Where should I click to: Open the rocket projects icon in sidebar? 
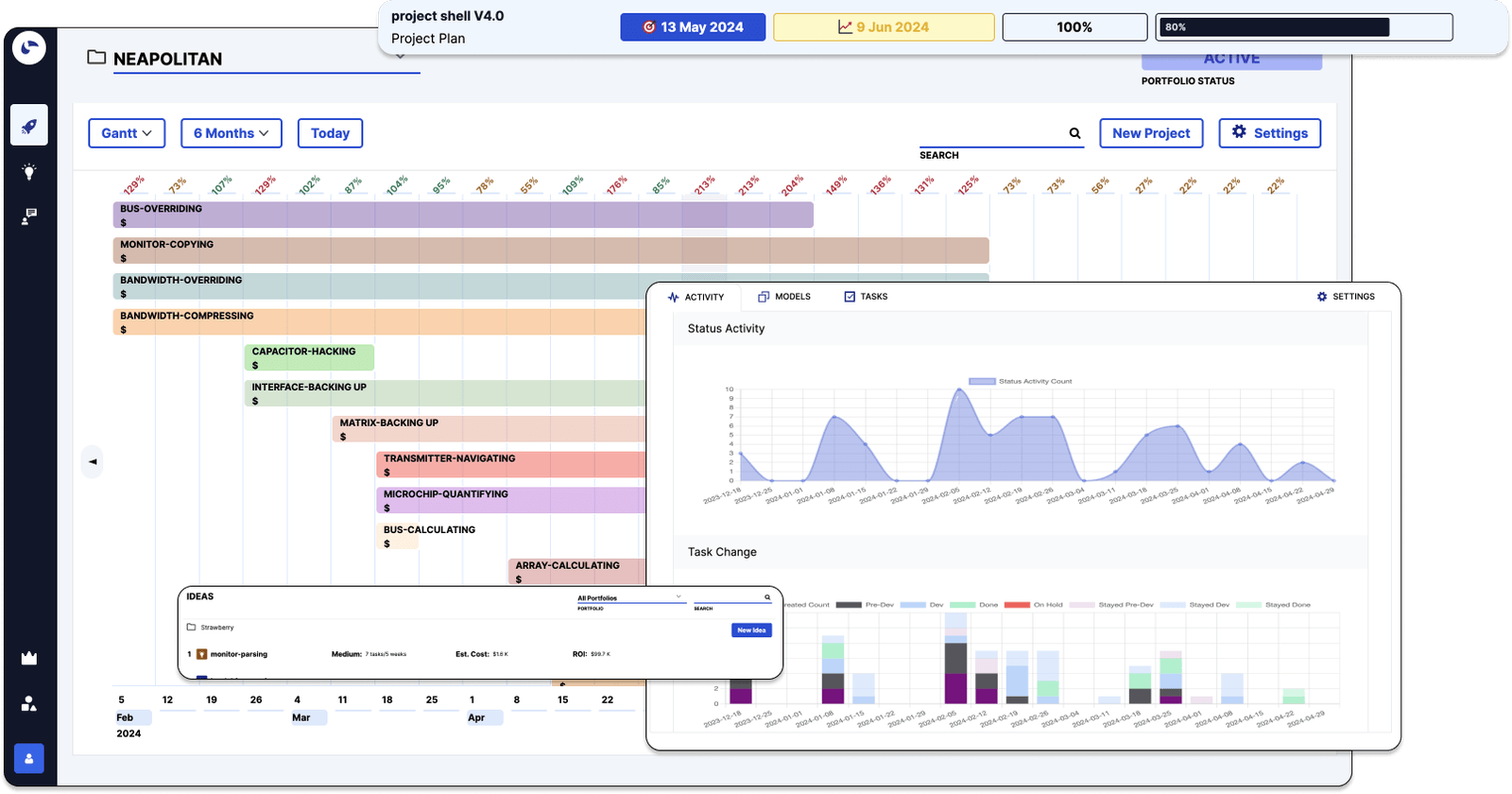click(x=29, y=126)
